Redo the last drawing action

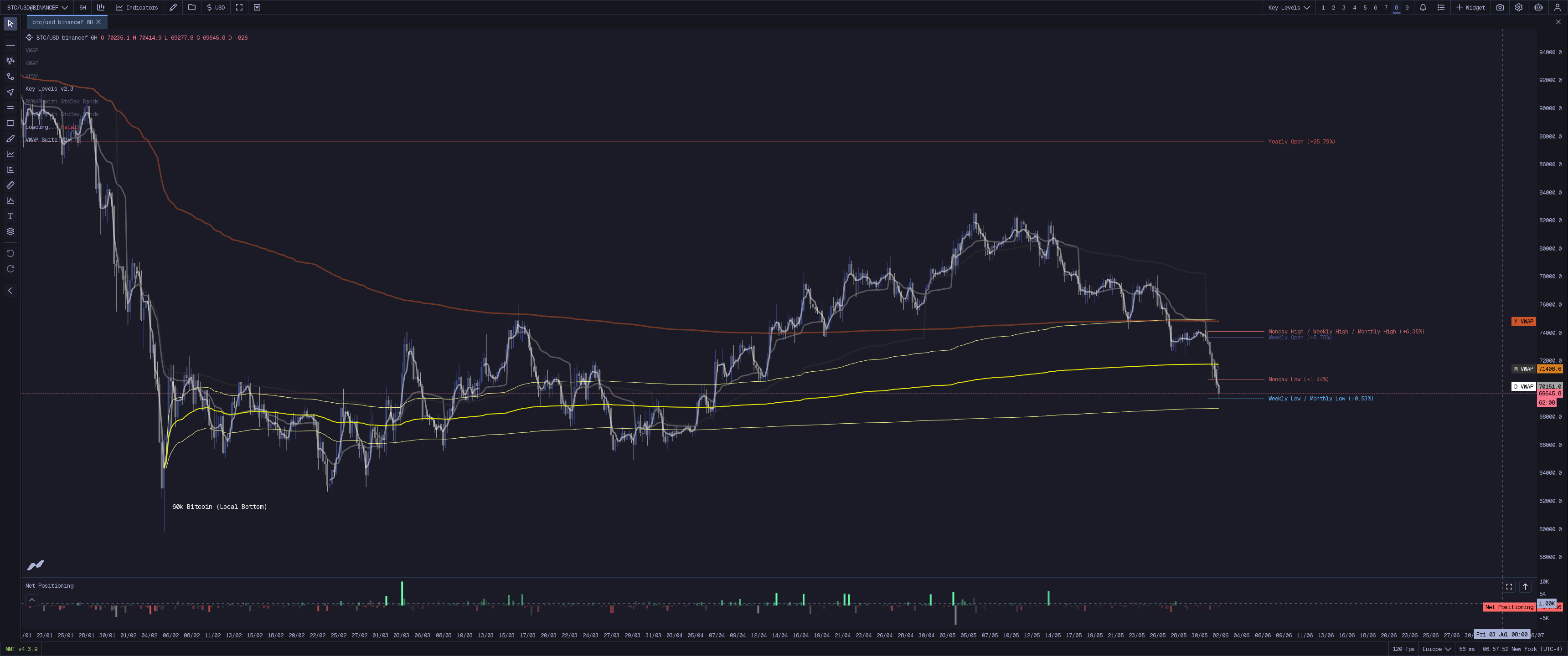tap(10, 269)
